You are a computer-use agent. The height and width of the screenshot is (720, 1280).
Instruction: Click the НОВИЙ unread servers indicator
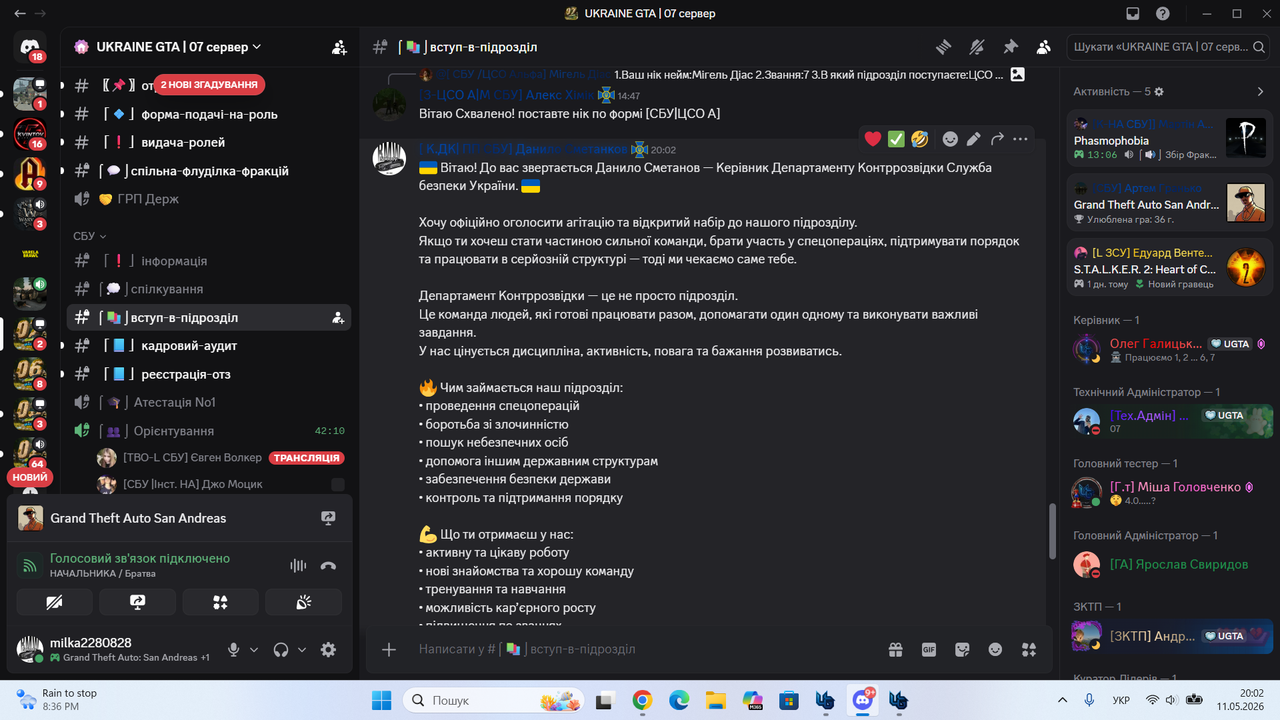click(29, 478)
